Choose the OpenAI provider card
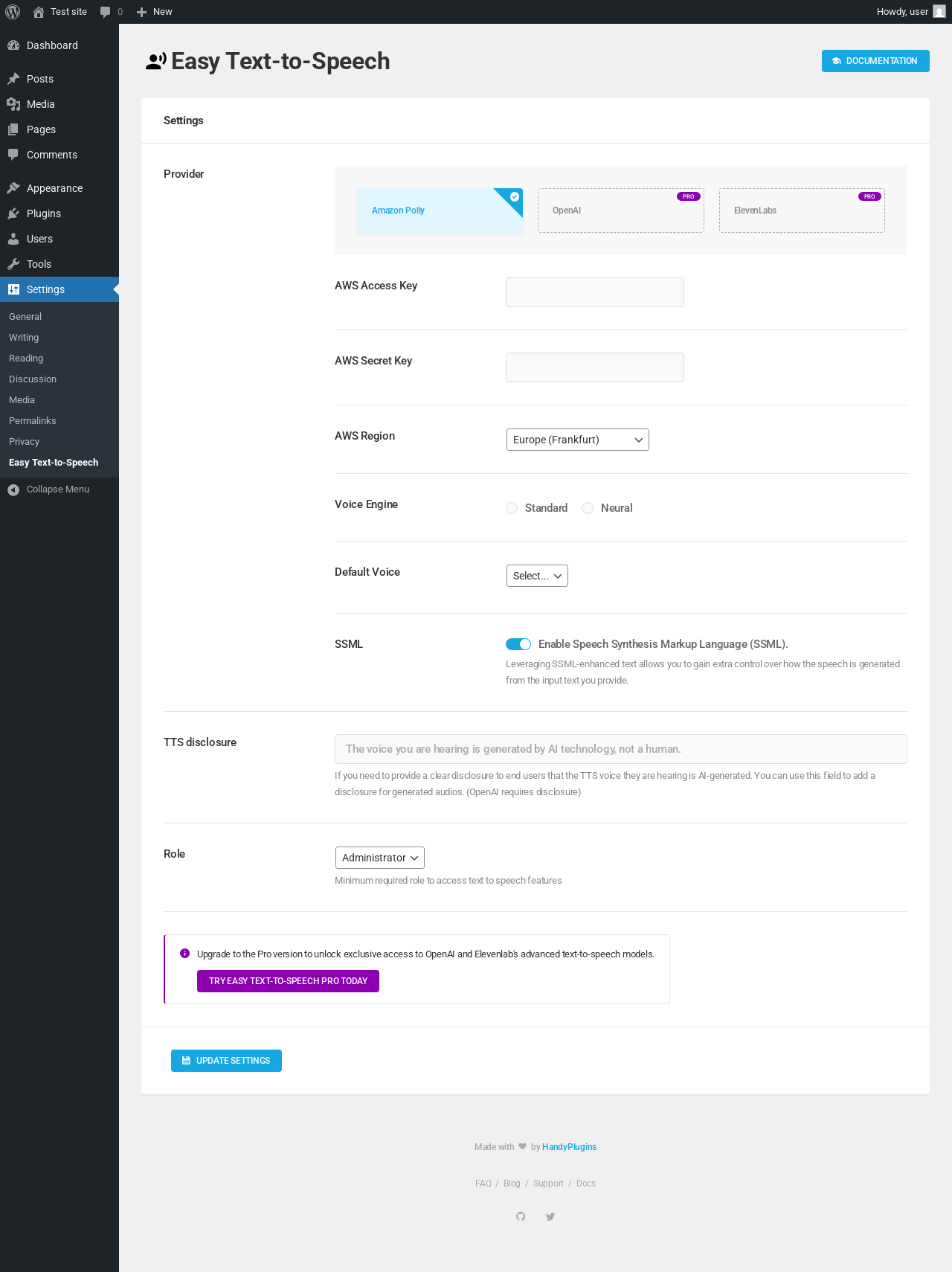This screenshot has height=1272, width=952. coord(621,211)
